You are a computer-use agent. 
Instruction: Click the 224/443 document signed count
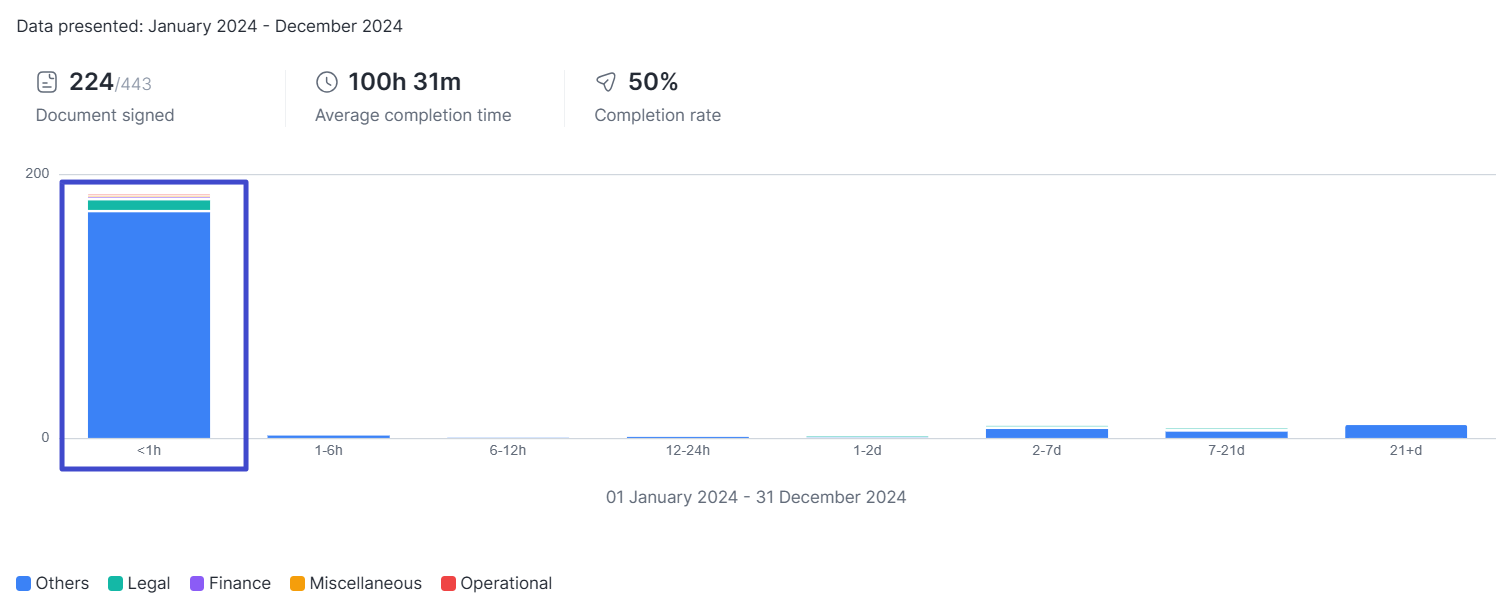pyautogui.click(x=110, y=82)
